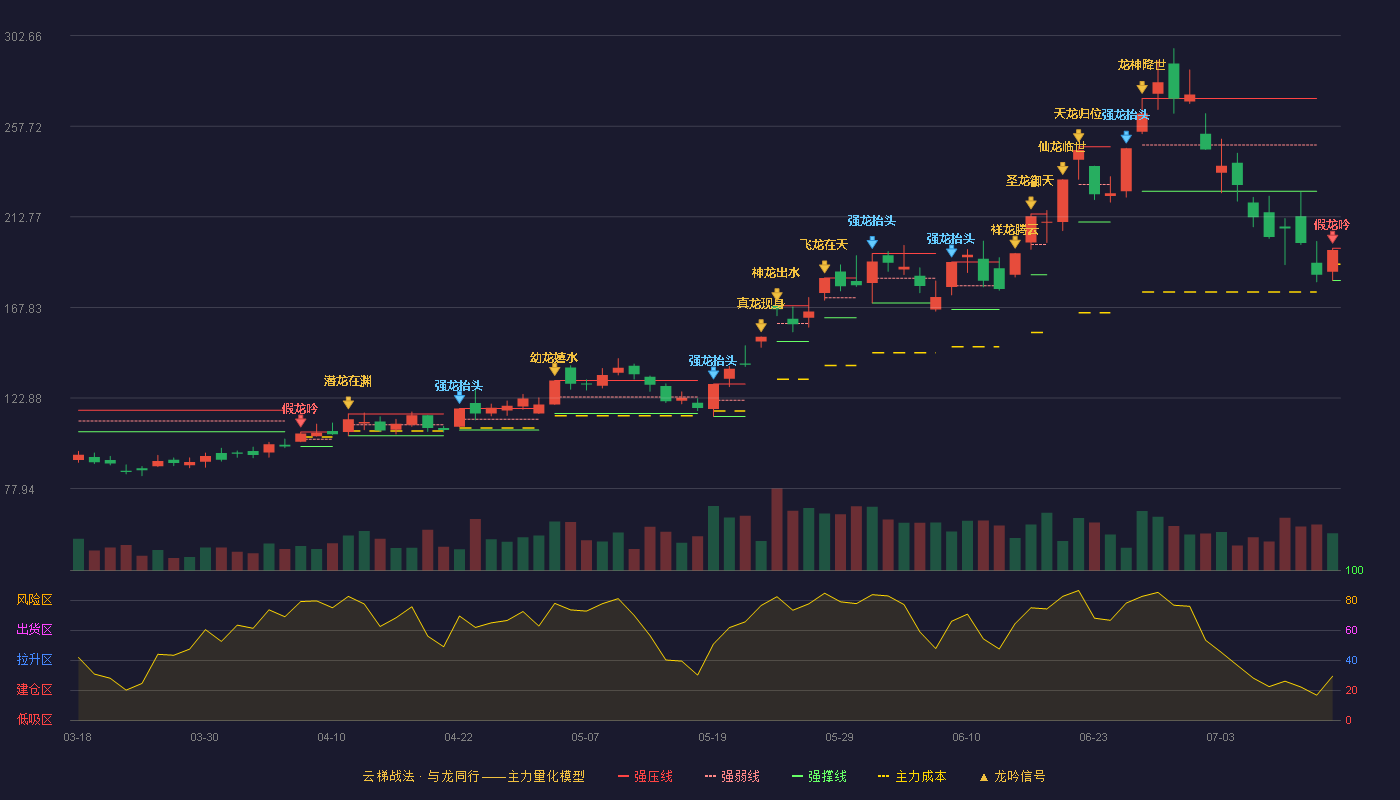Click the 05-19 date axis label
The height and width of the screenshot is (800, 1400).
(712, 737)
